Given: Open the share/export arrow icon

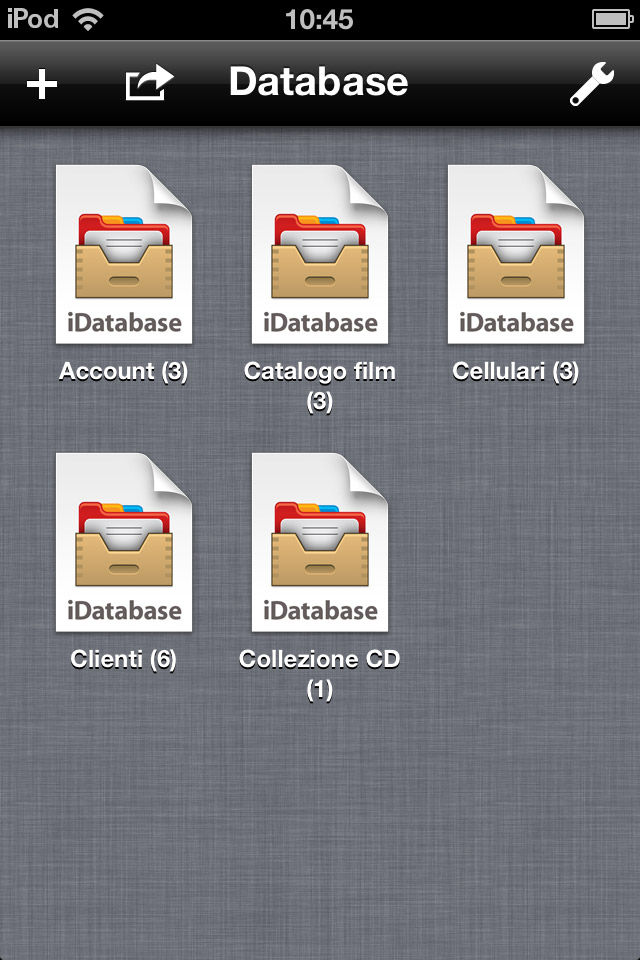Looking at the screenshot, I should [149, 82].
